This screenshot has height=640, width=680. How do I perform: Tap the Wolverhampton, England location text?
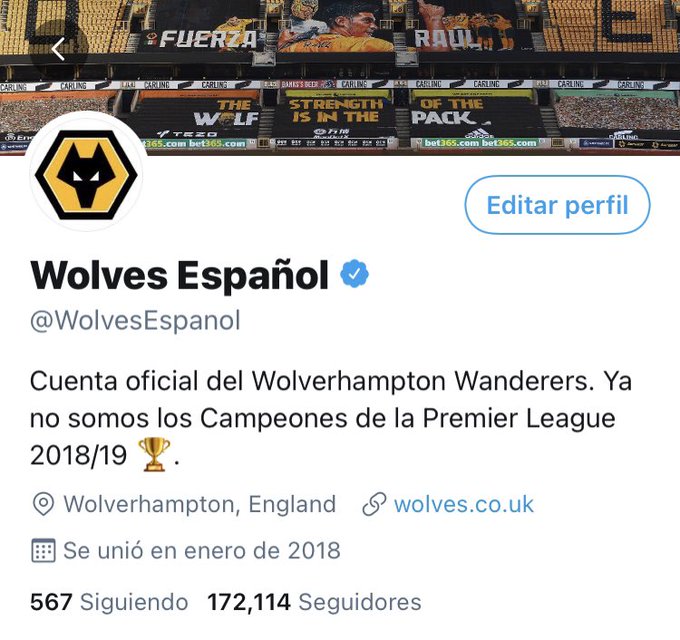click(x=199, y=504)
